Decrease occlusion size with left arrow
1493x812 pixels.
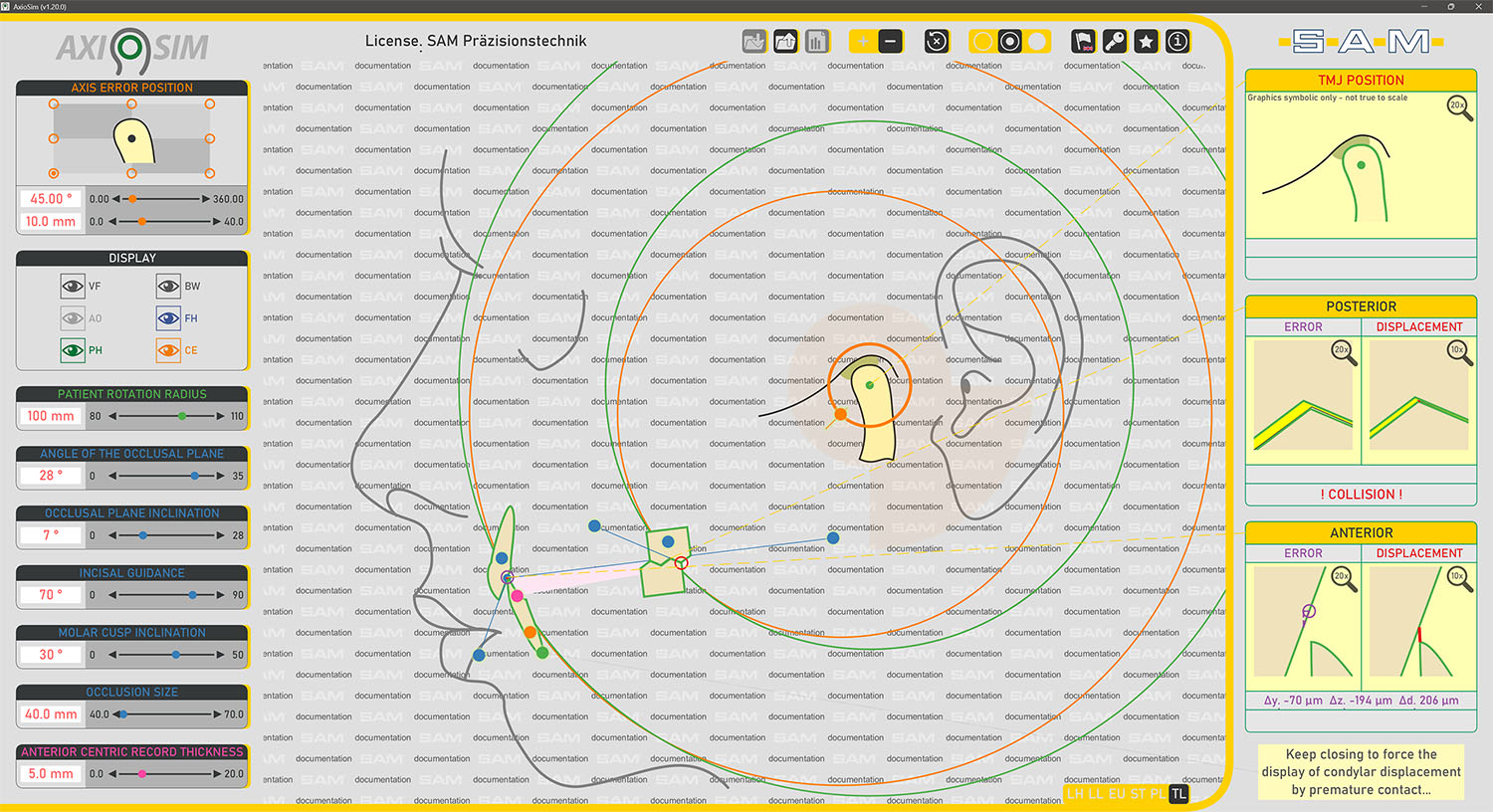click(115, 714)
